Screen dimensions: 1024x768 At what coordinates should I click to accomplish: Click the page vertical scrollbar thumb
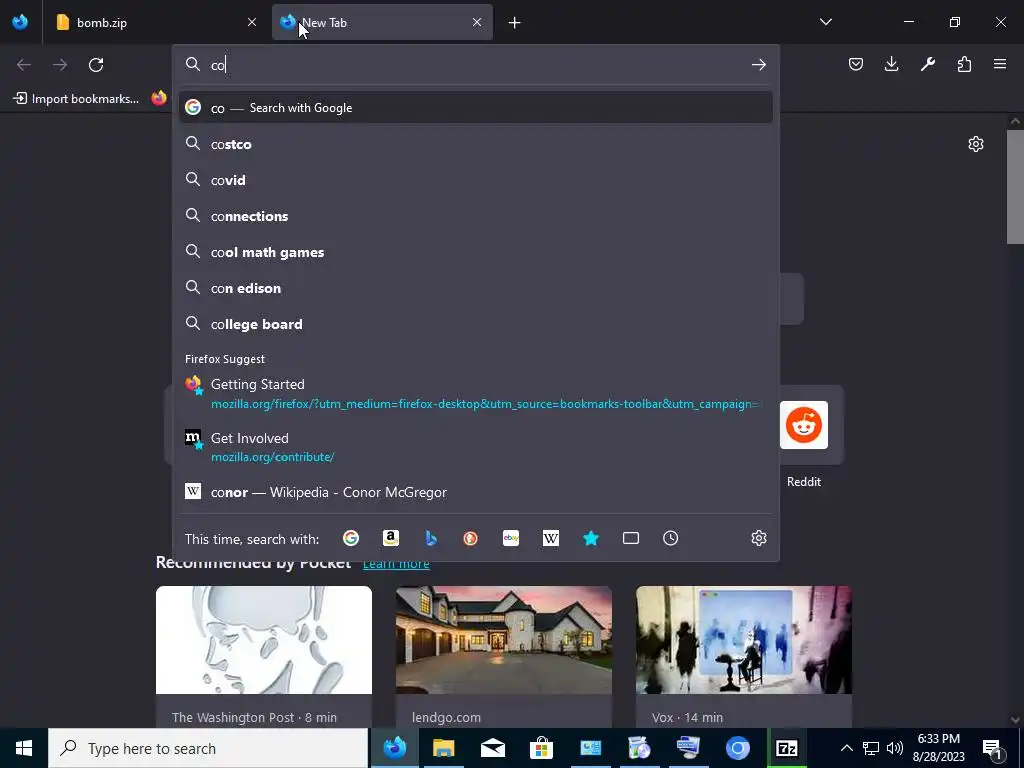click(1015, 187)
